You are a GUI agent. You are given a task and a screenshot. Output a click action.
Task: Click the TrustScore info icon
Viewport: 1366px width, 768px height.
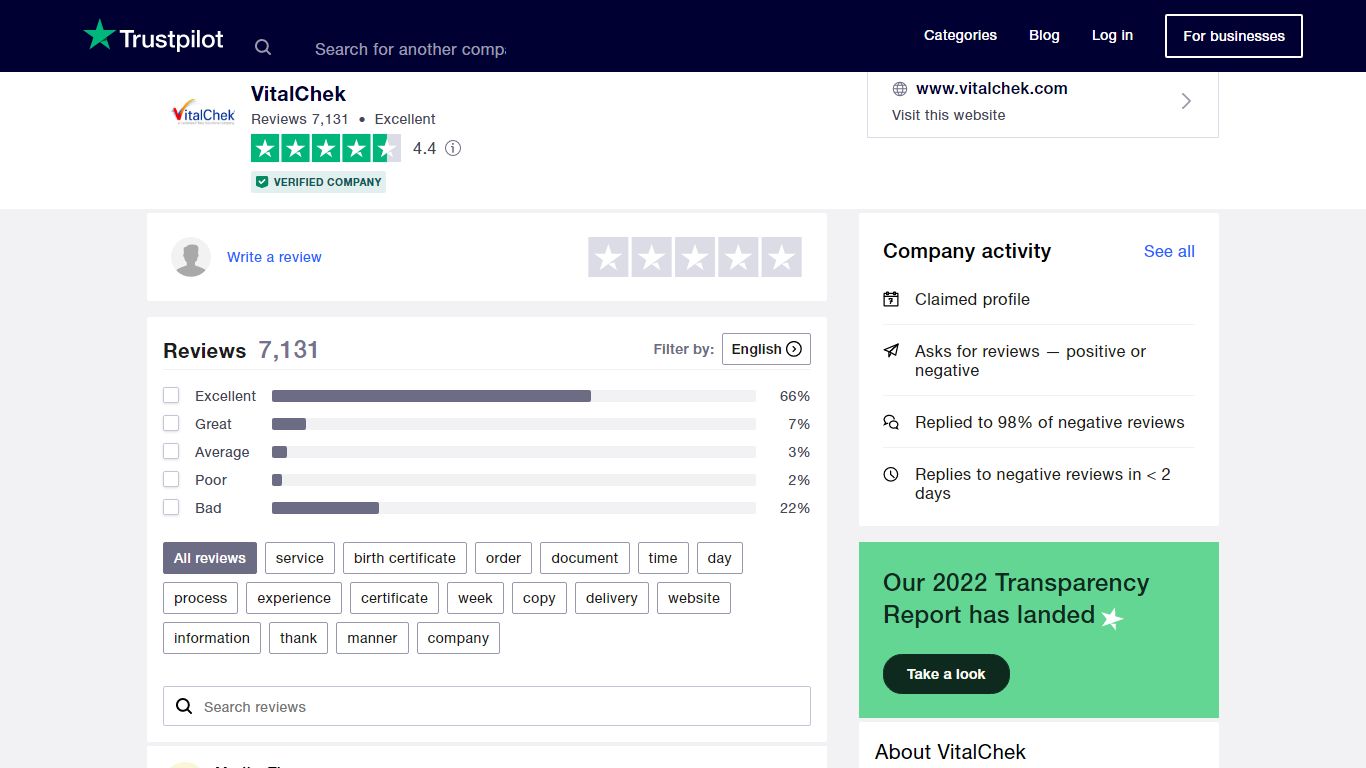[x=453, y=148]
